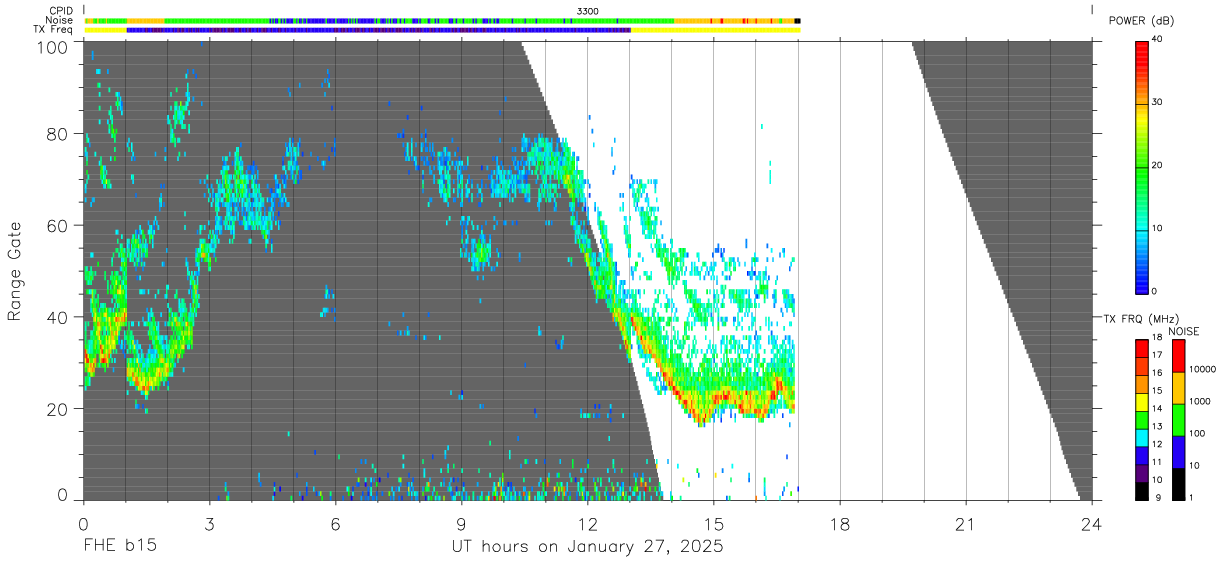Pick the cyan 12–13 MHz TX FRQ segment
This screenshot has width=1228, height=567.
1142,436
